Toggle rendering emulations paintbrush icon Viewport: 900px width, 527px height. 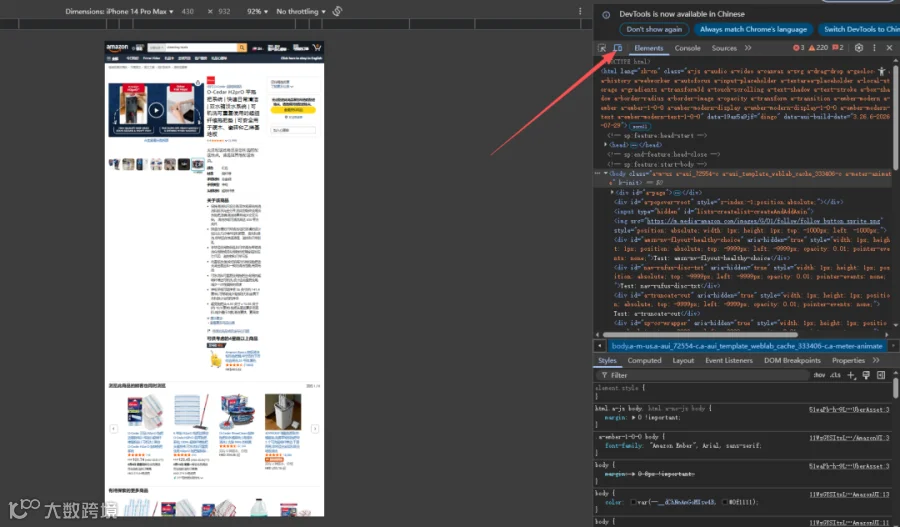tap(866, 375)
